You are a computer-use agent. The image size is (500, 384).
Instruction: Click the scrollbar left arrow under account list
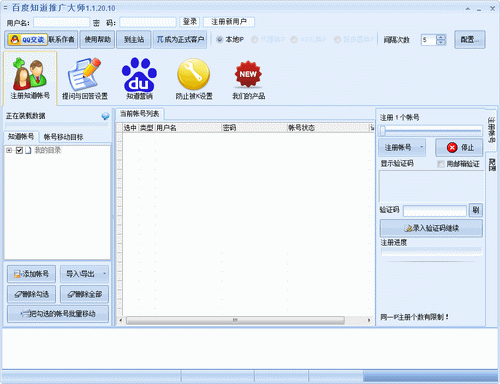click(x=121, y=320)
